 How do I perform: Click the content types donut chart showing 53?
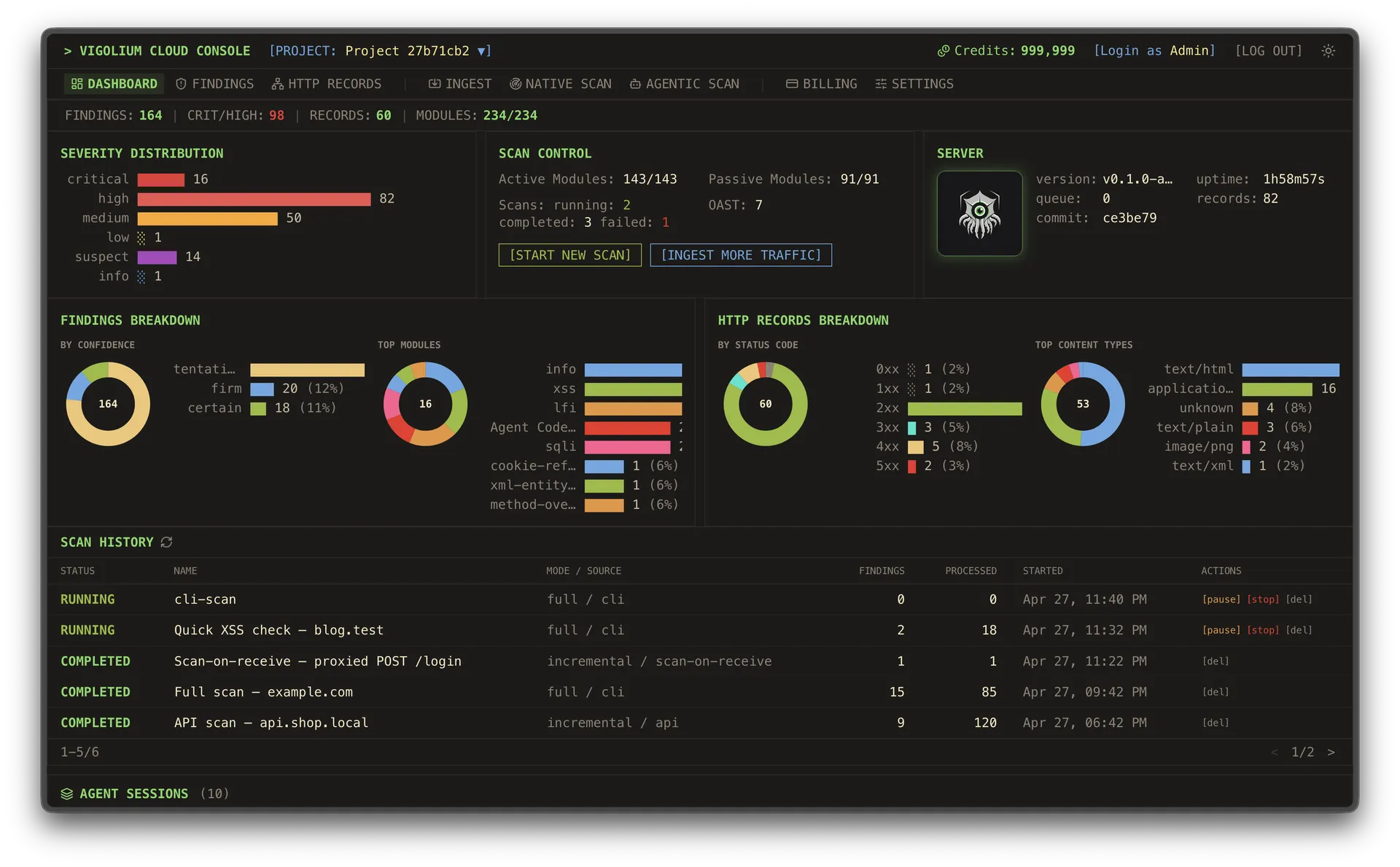coord(1083,404)
